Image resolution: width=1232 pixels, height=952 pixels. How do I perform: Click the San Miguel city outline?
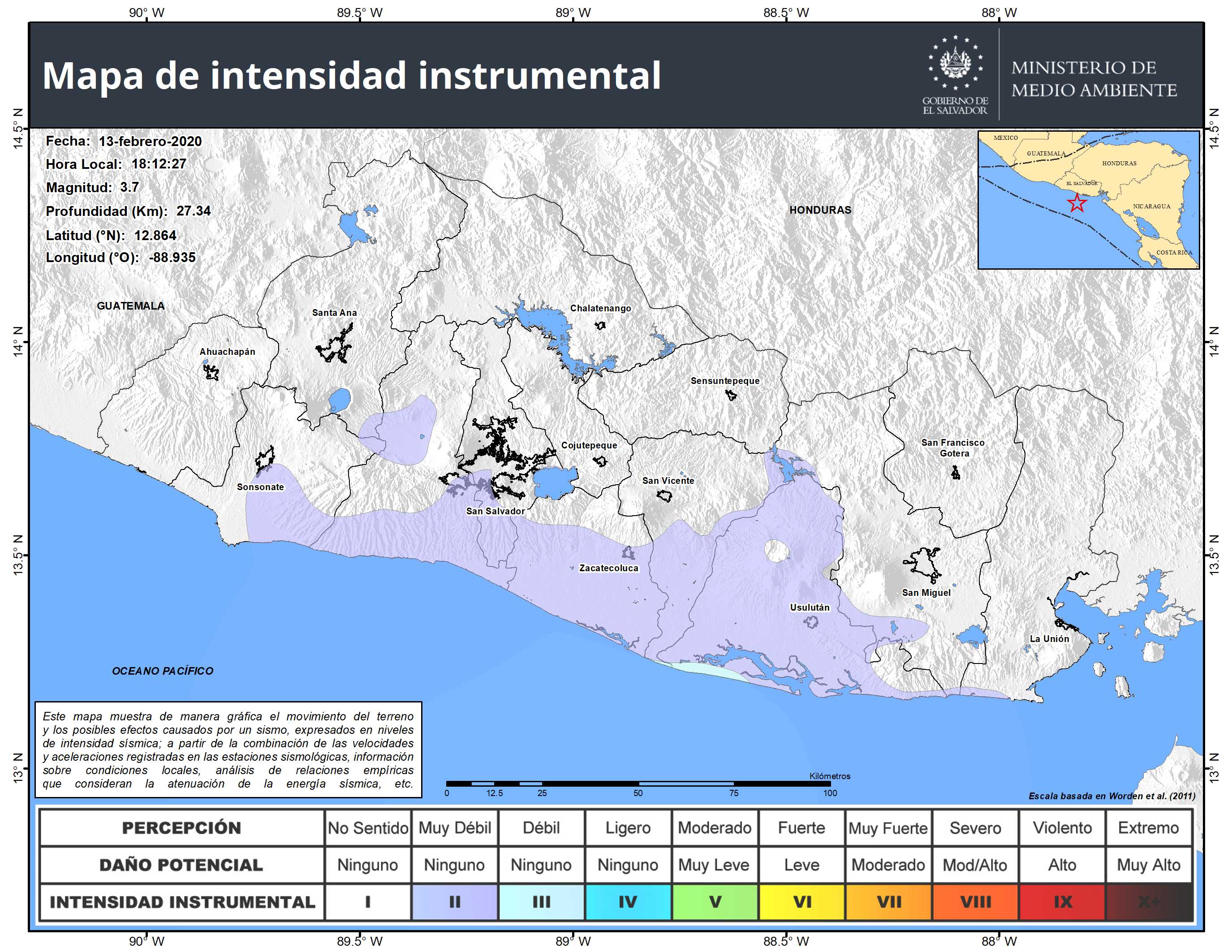[923, 564]
